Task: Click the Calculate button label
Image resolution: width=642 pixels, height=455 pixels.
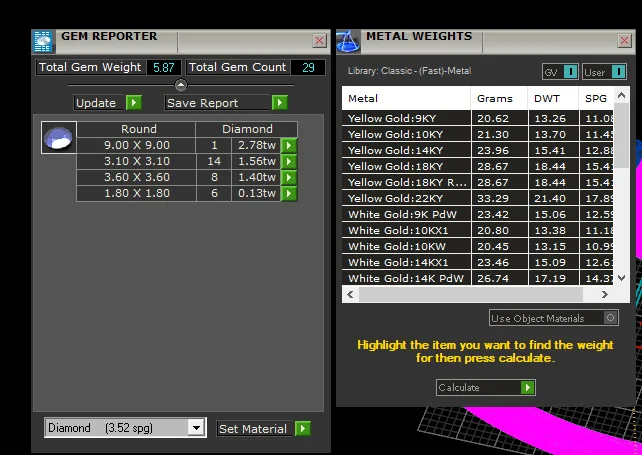Action: [x=459, y=387]
